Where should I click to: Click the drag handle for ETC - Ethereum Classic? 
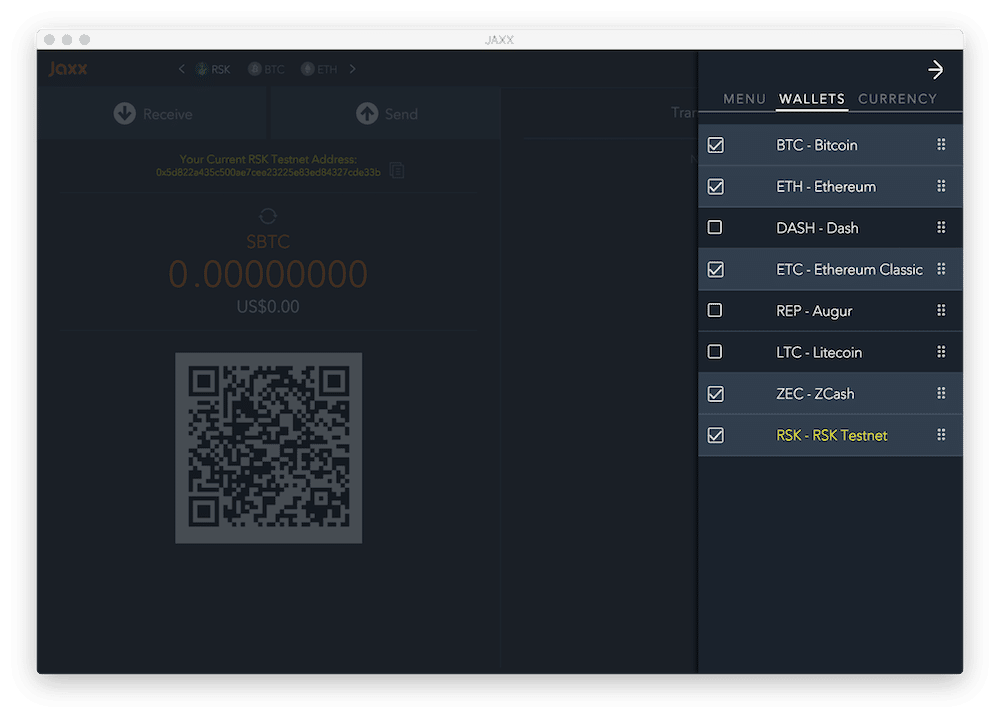[941, 269]
